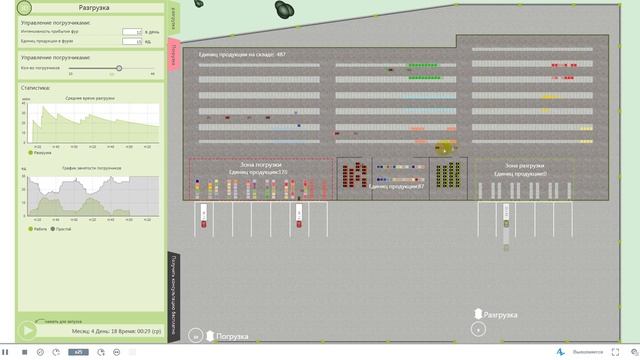Click the forklift count slider handle
Image resolution: width=640 pixels, height=360 pixels.
coord(119,68)
